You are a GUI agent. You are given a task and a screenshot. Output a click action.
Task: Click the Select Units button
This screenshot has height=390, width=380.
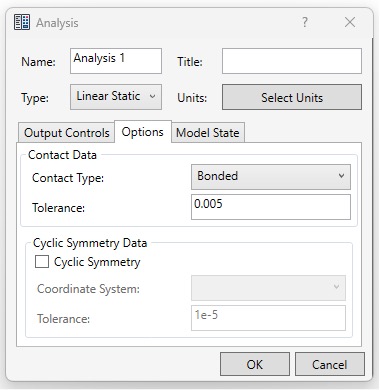292,97
